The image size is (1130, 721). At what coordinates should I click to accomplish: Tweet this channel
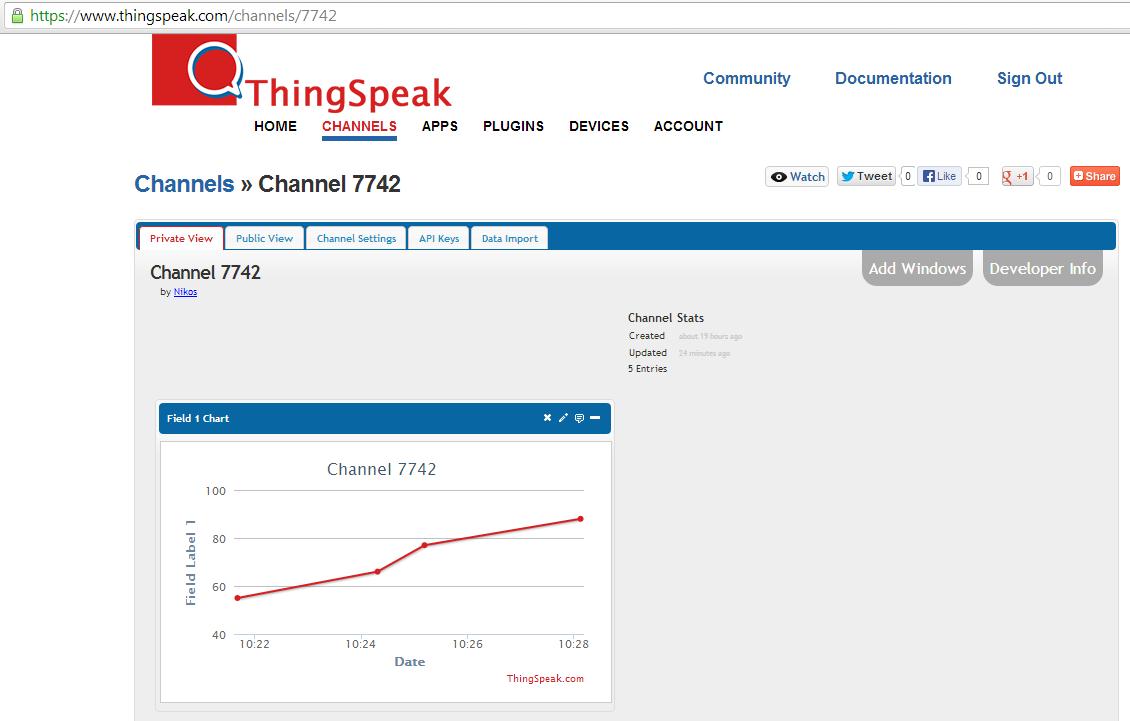866,176
